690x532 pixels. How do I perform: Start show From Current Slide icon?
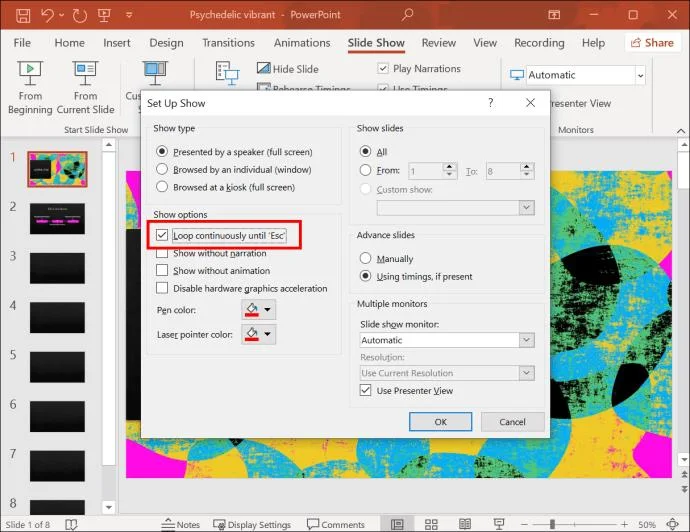click(x=85, y=73)
